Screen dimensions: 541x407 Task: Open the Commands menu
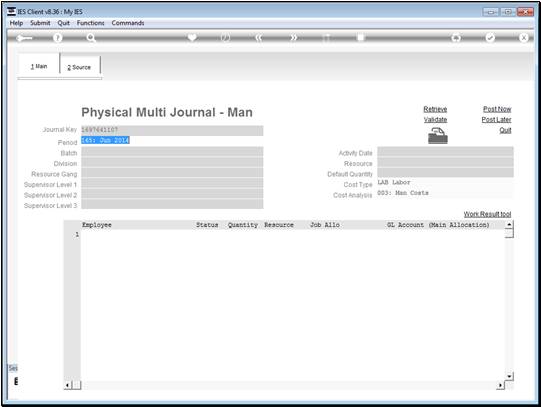click(128, 23)
